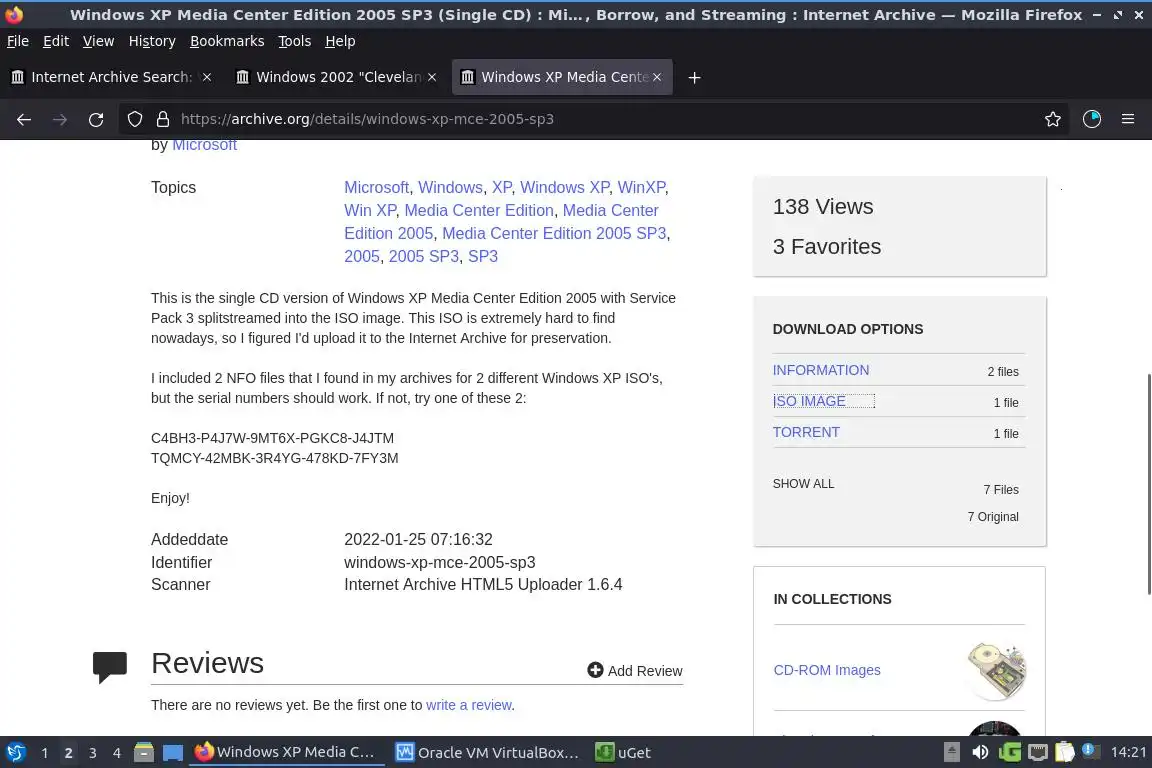Image resolution: width=1152 pixels, height=768 pixels.
Task: Open the tracking protection shield icon
Action: 134,119
